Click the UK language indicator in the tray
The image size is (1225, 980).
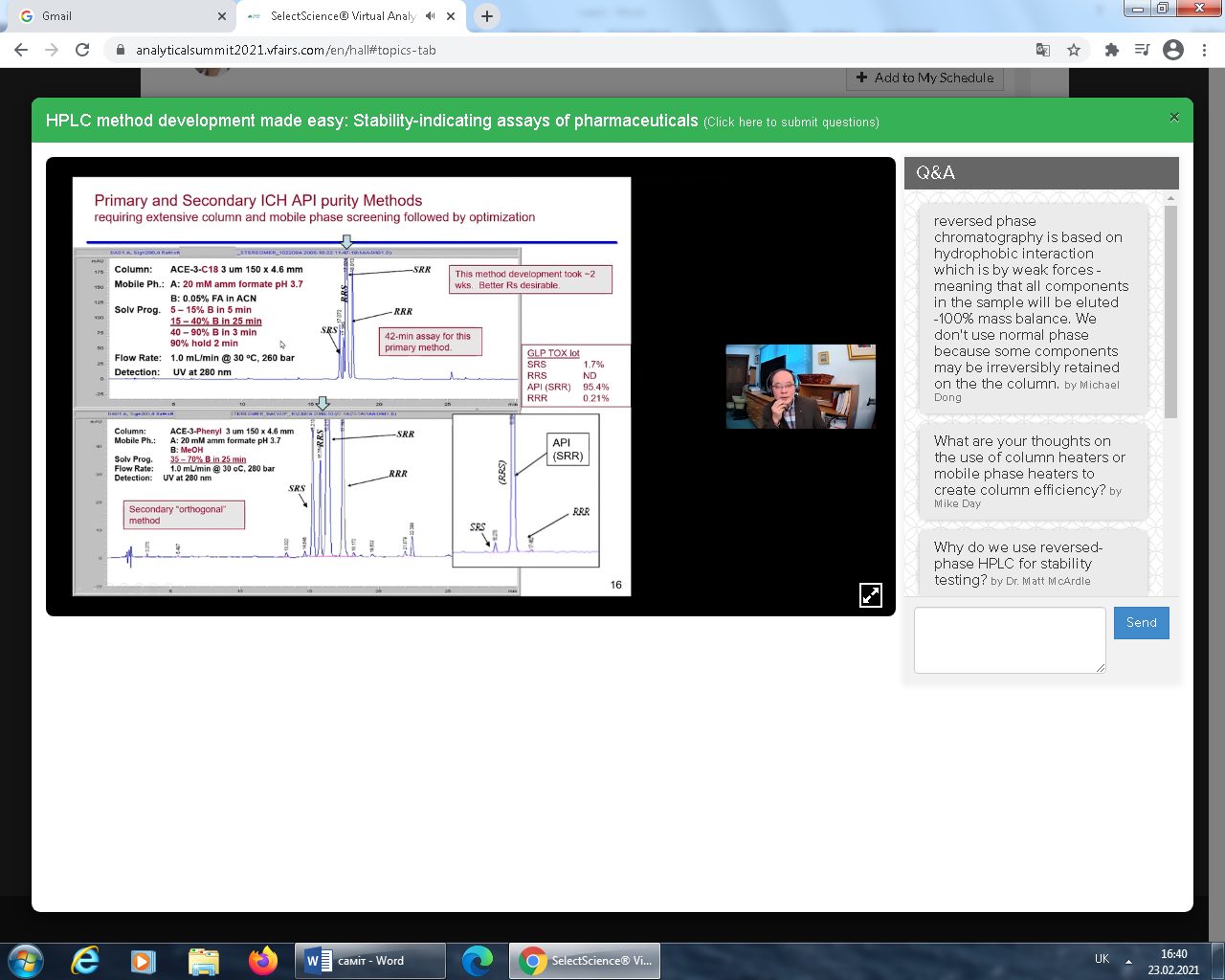[1102, 959]
